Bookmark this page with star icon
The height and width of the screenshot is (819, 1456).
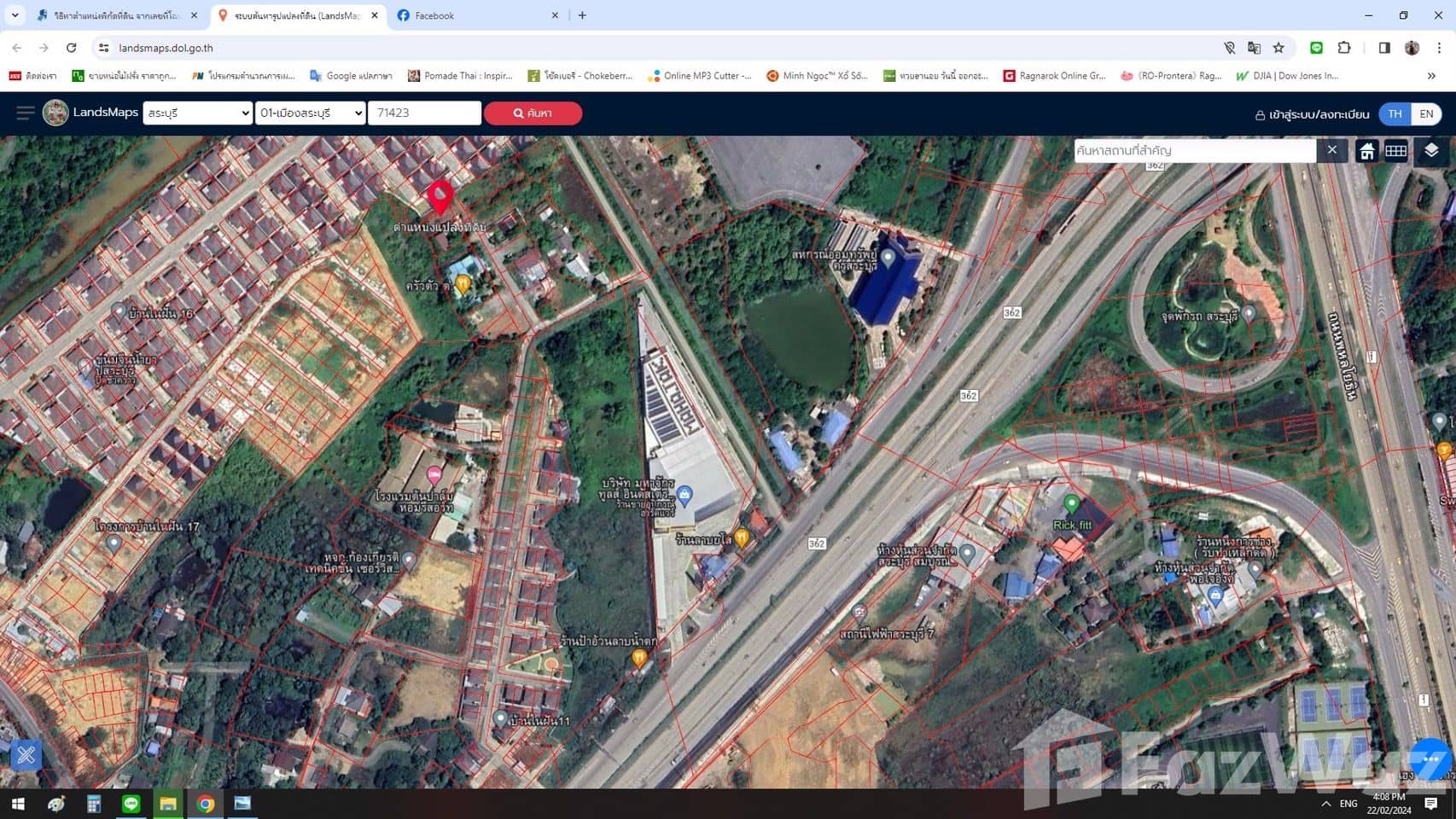click(1278, 48)
